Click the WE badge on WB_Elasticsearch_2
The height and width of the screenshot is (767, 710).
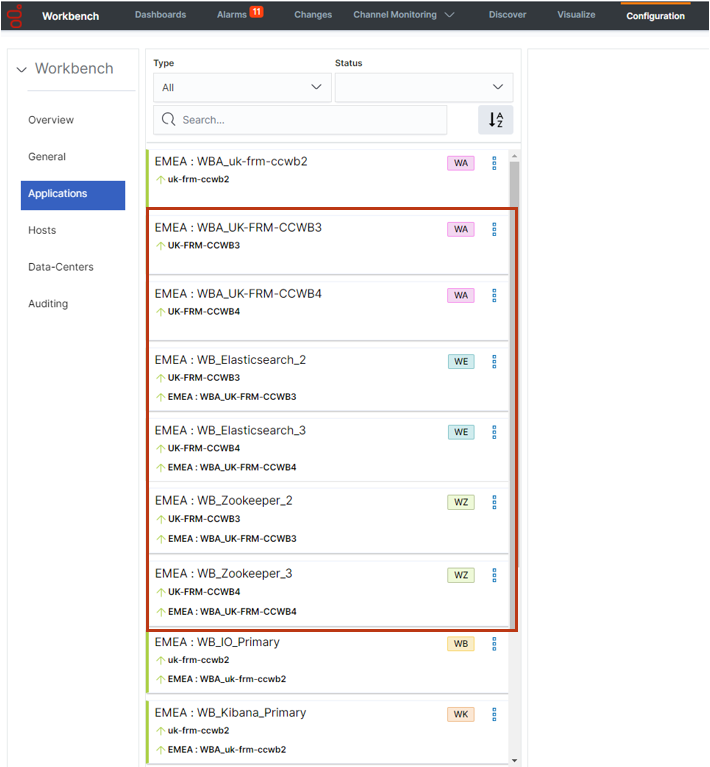[x=461, y=361]
